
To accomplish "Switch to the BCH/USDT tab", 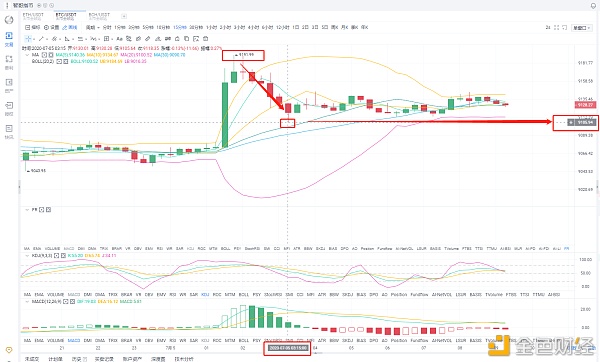I will point(99,16).
